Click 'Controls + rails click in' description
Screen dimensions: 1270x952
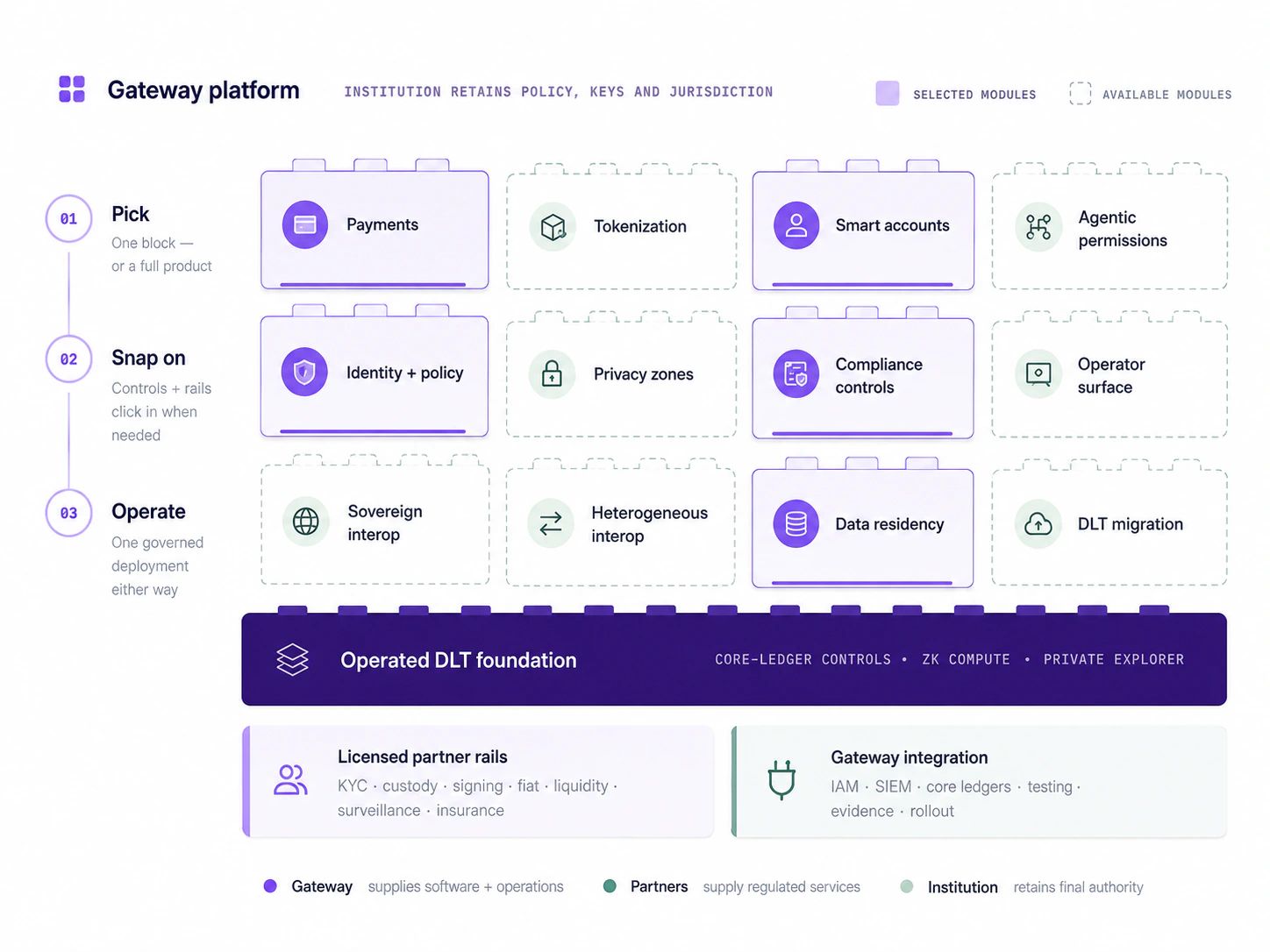click(x=161, y=412)
